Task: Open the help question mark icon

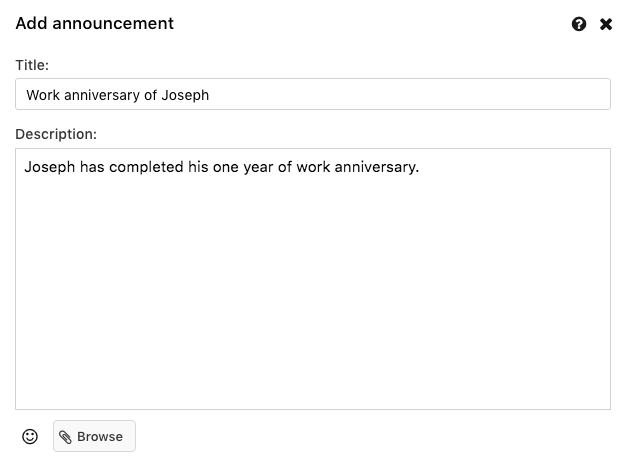Action: point(578,24)
